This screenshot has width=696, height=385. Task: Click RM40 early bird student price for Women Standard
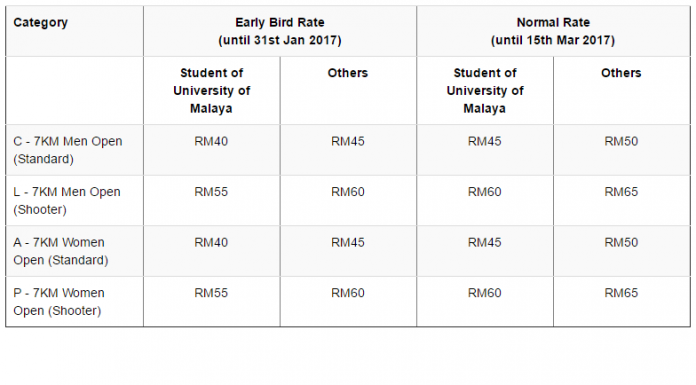click(x=211, y=243)
